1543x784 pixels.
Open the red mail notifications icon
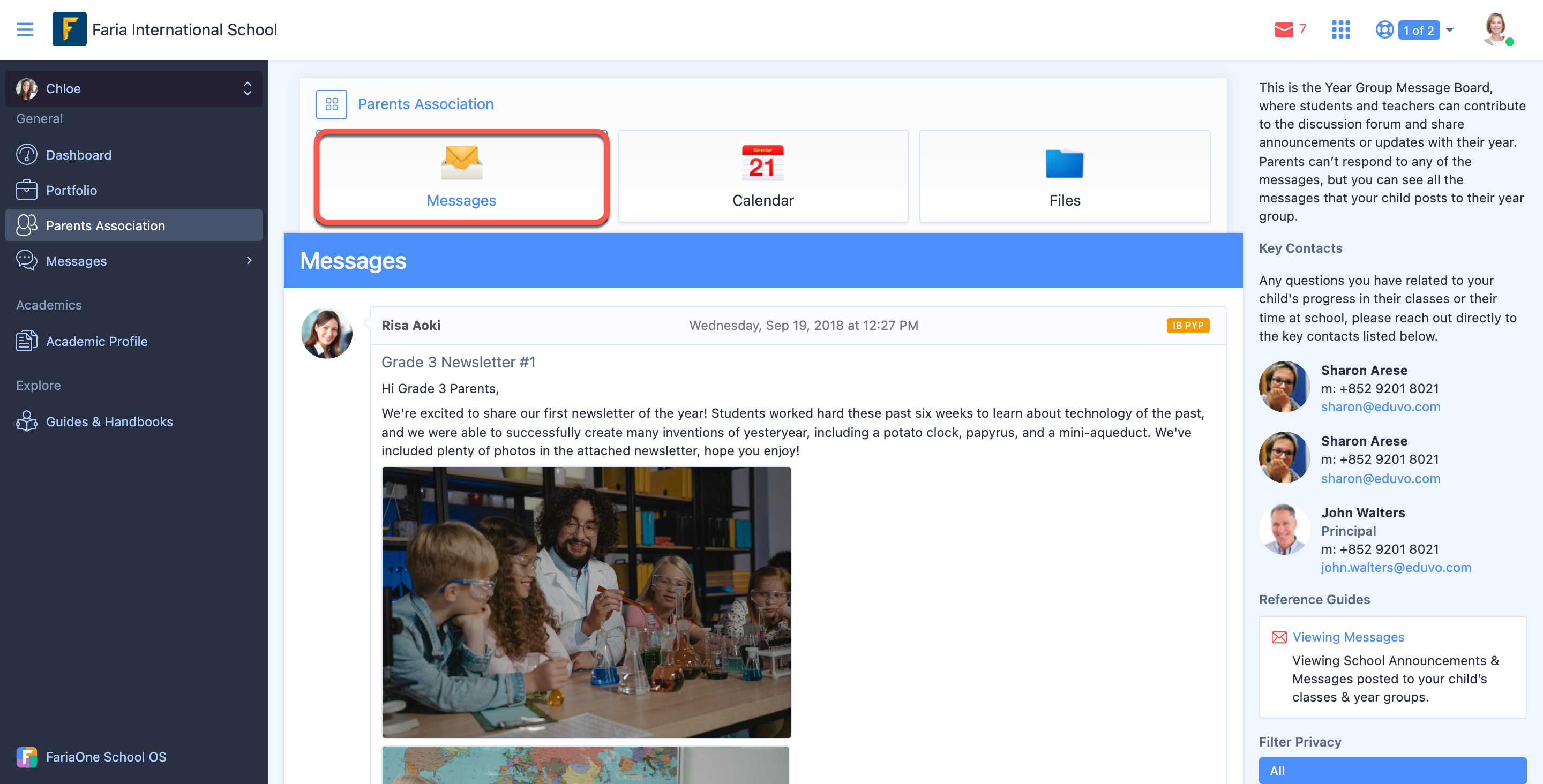[x=1284, y=29]
